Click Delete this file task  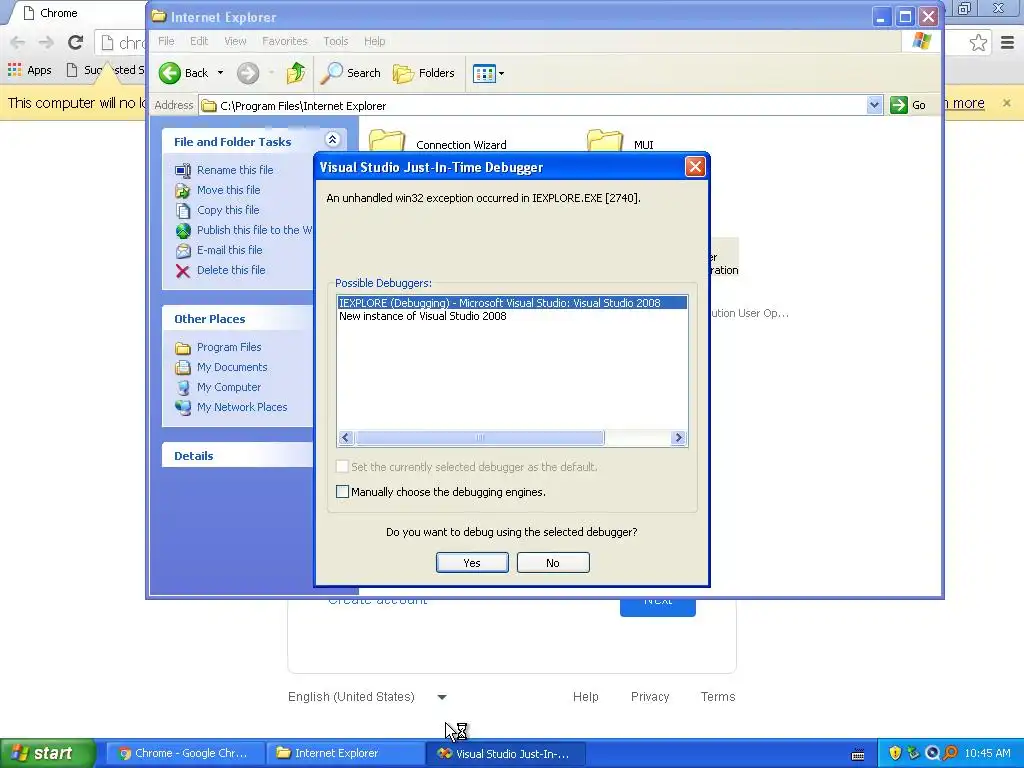tap(231, 270)
